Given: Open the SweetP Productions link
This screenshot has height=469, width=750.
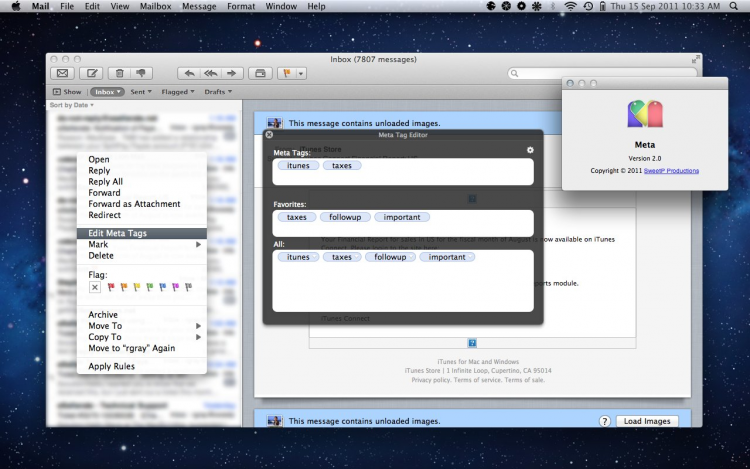Looking at the screenshot, I should pyautogui.click(x=671, y=171).
